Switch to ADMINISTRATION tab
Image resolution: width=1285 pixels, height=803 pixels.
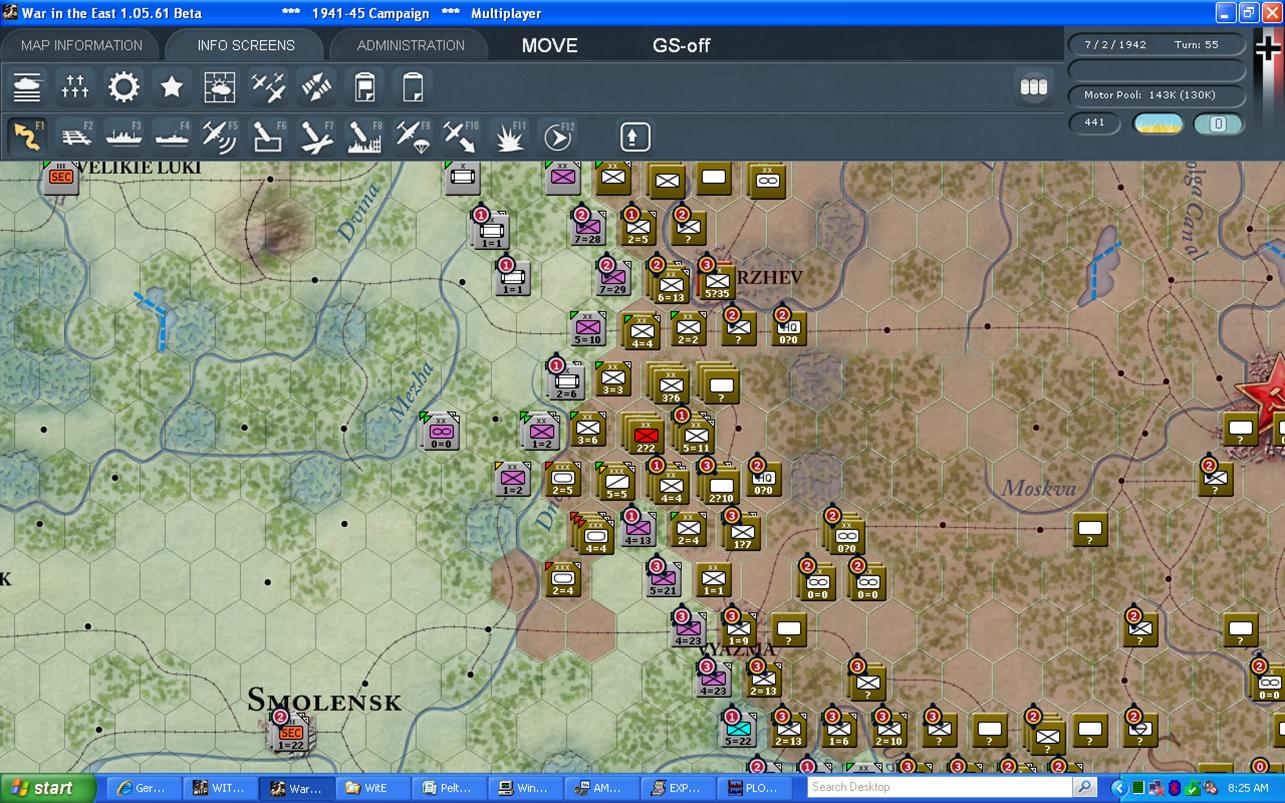click(x=410, y=45)
